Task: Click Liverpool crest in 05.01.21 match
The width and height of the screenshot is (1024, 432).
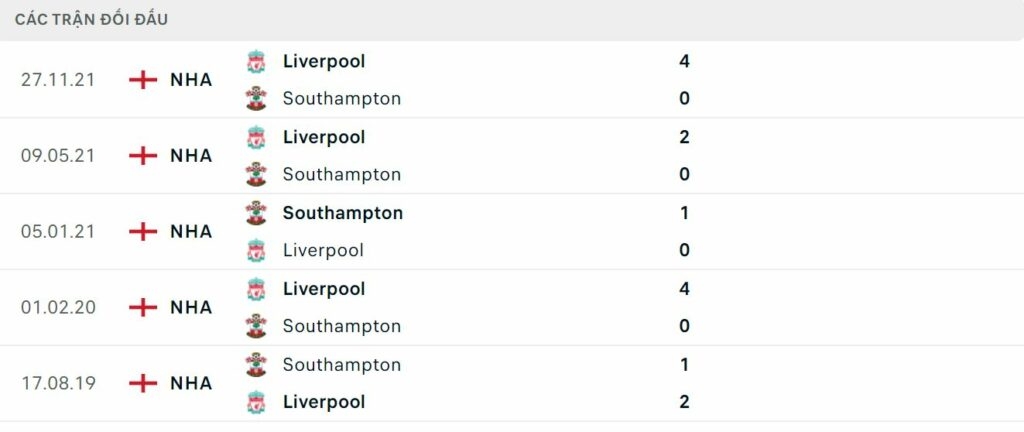Action: pyautogui.click(x=257, y=251)
